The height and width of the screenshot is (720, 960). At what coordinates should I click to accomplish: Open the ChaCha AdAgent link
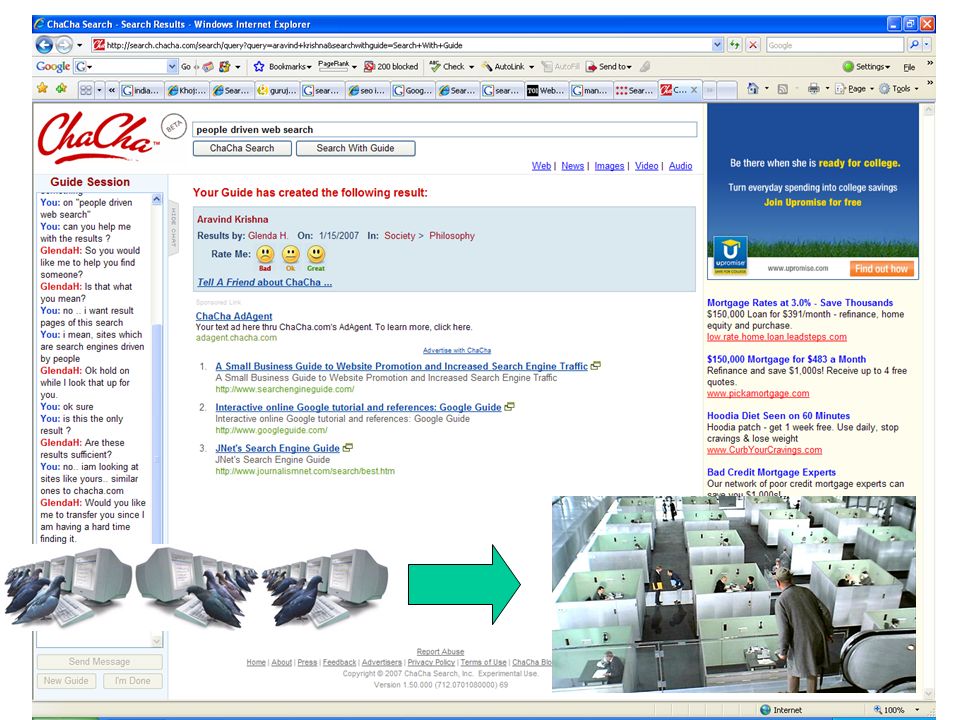coord(234,316)
